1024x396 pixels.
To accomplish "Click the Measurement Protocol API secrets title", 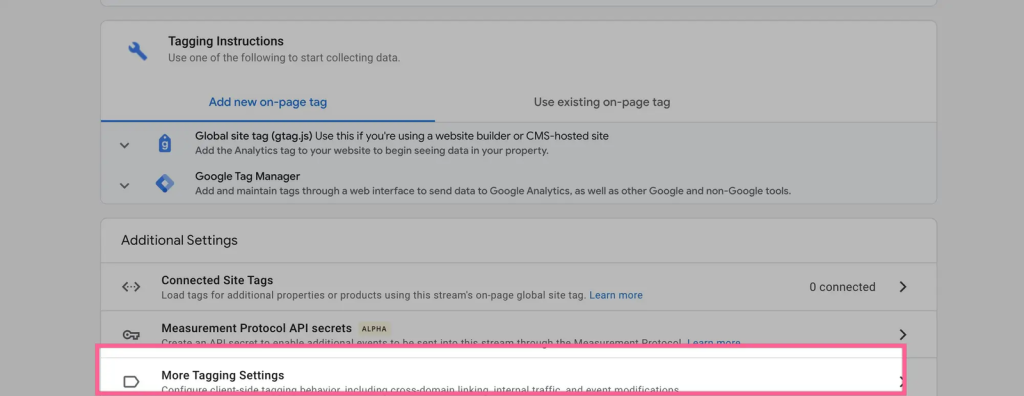I will point(257,328).
